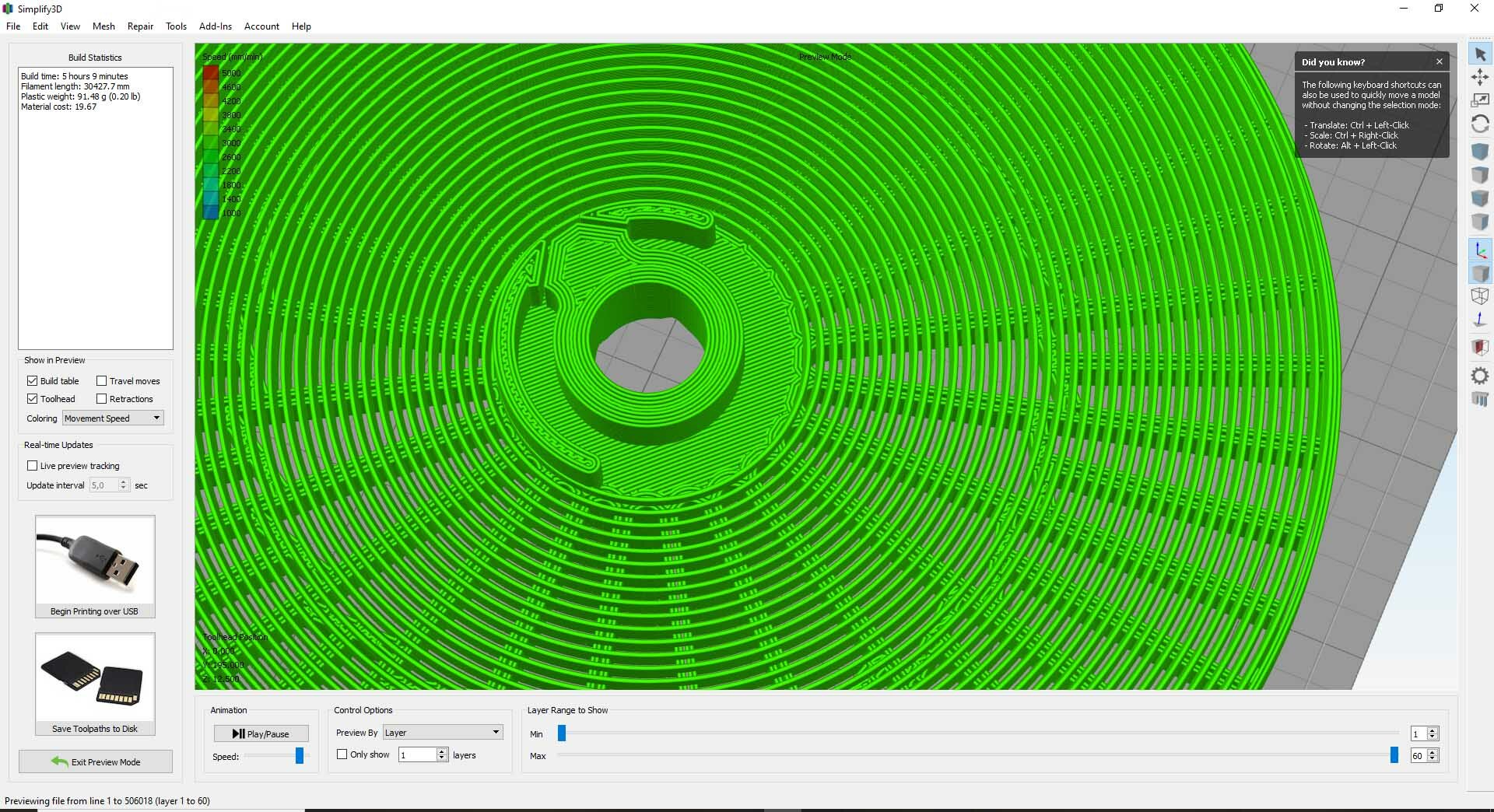The image size is (1494, 812).
Task: Open the Preview By Layer dropdown
Action: [443, 733]
